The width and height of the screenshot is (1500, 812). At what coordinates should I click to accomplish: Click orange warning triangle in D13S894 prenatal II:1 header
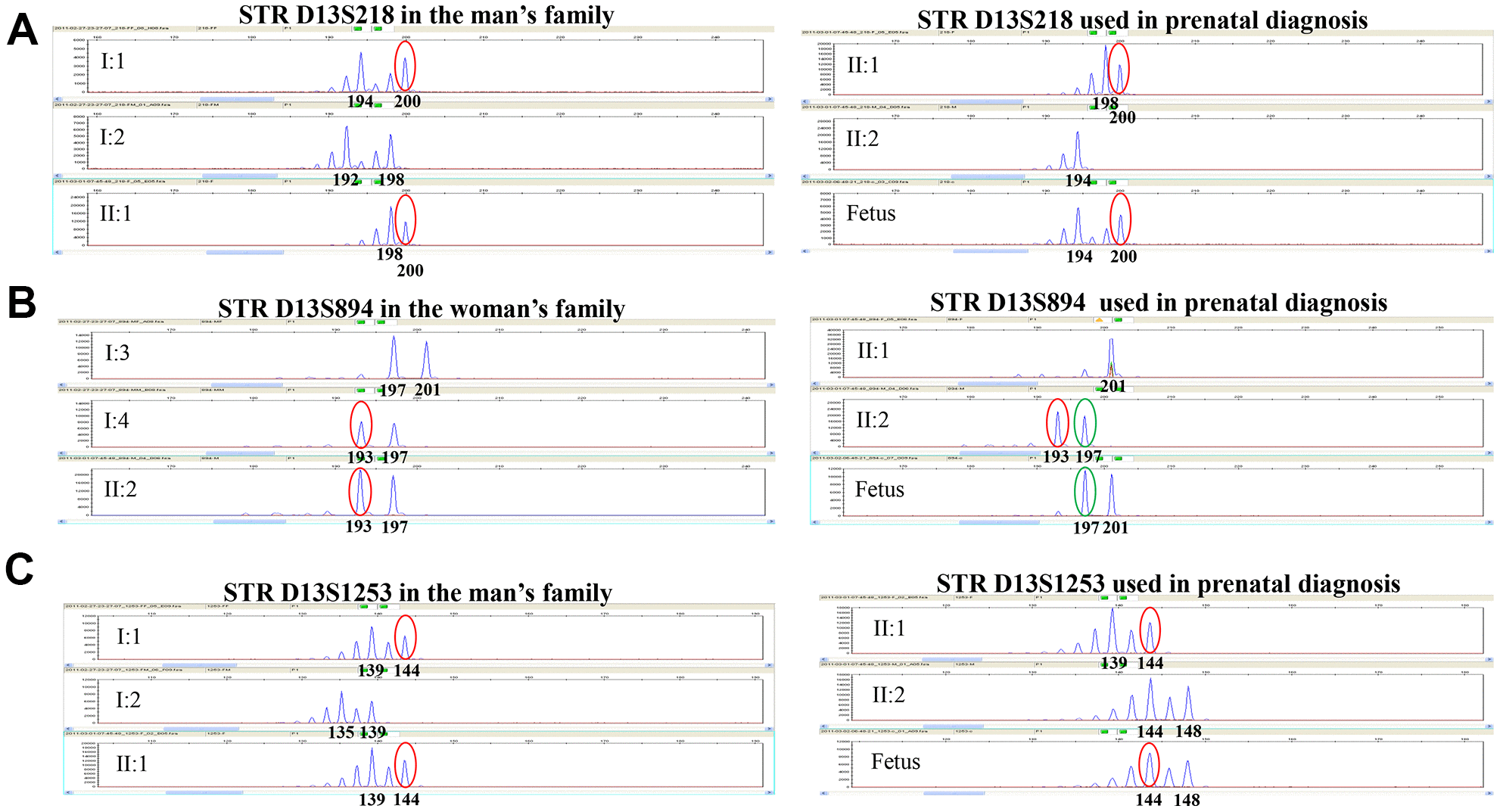coord(1098,320)
